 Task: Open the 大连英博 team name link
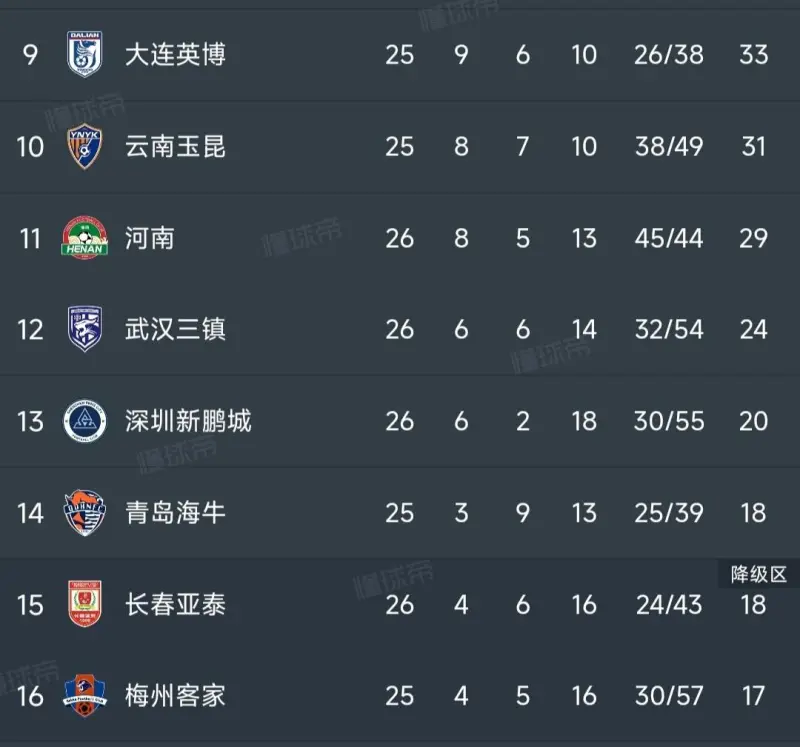pyautogui.click(x=175, y=54)
